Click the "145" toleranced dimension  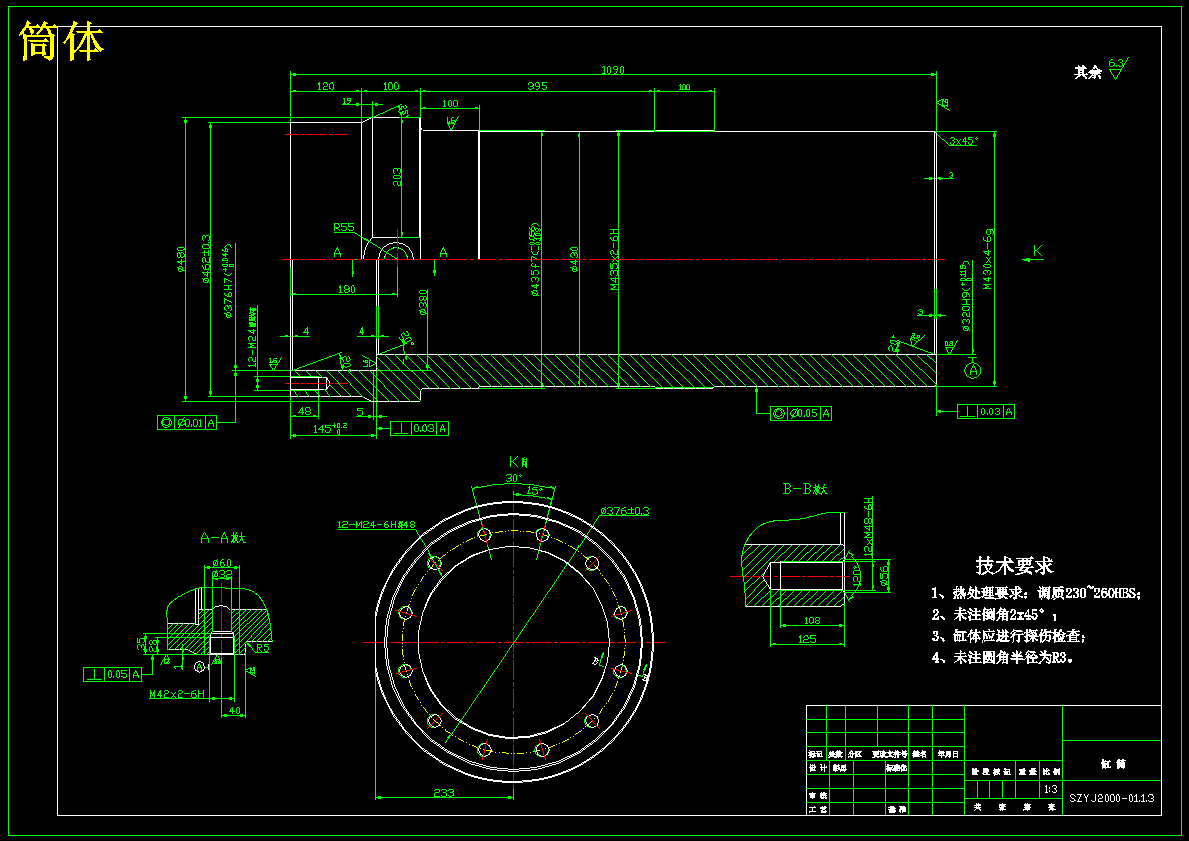(330, 428)
